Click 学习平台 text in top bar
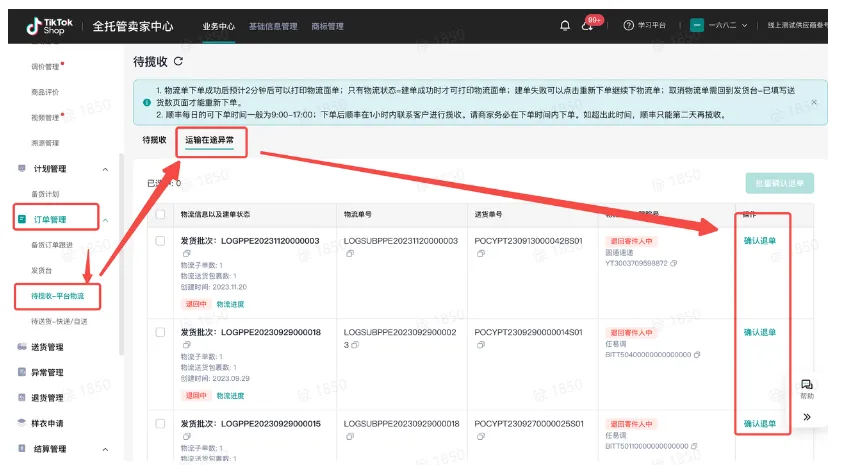Image resolution: width=841 pixels, height=465 pixels. [651, 25]
